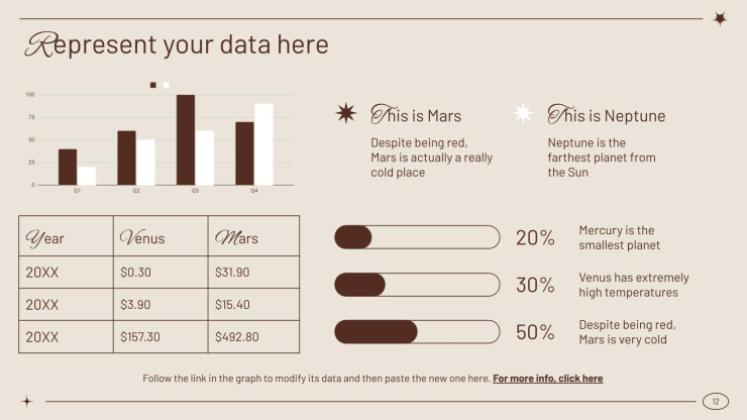Screen dimensions: 747x420
Task: Click the page number 12 oval badge
Action: (716, 401)
